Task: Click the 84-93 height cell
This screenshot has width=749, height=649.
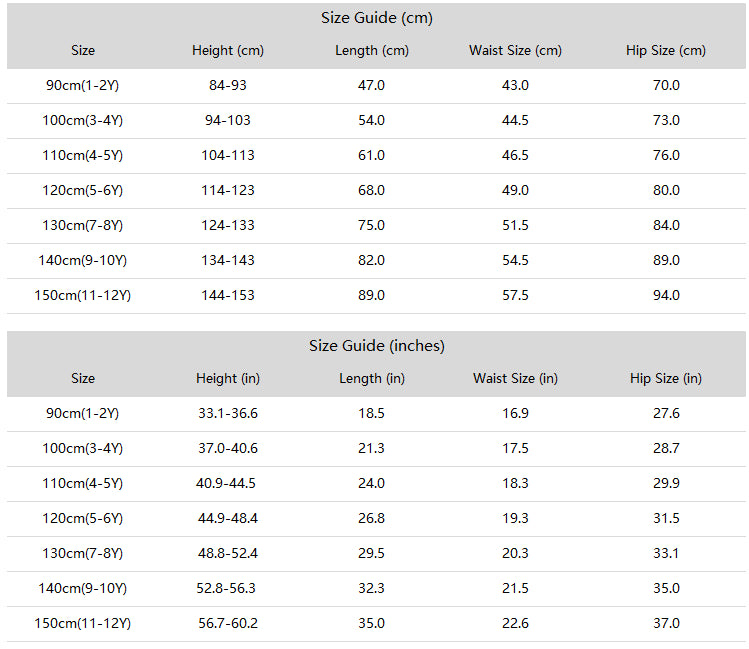Action: coord(228,85)
